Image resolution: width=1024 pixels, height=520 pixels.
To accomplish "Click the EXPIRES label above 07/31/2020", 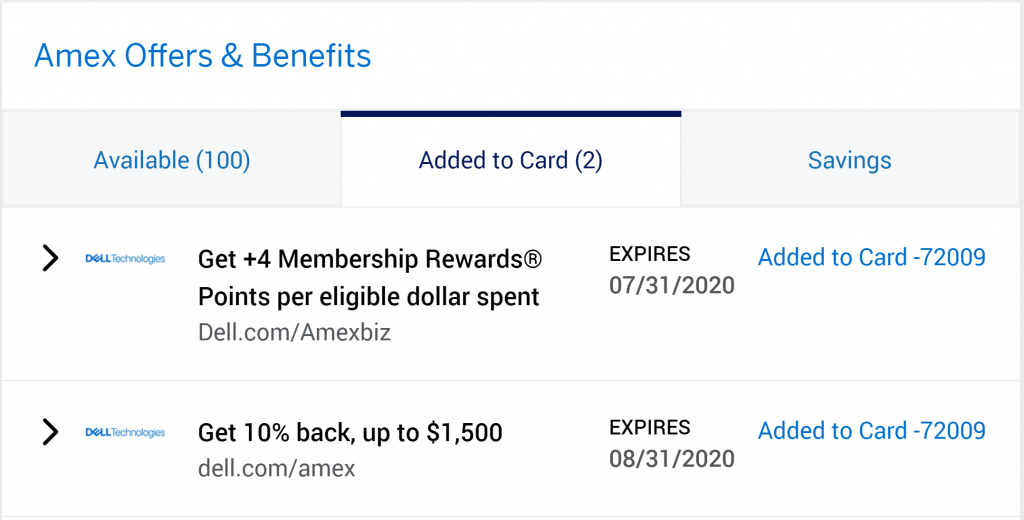I will click(x=650, y=254).
